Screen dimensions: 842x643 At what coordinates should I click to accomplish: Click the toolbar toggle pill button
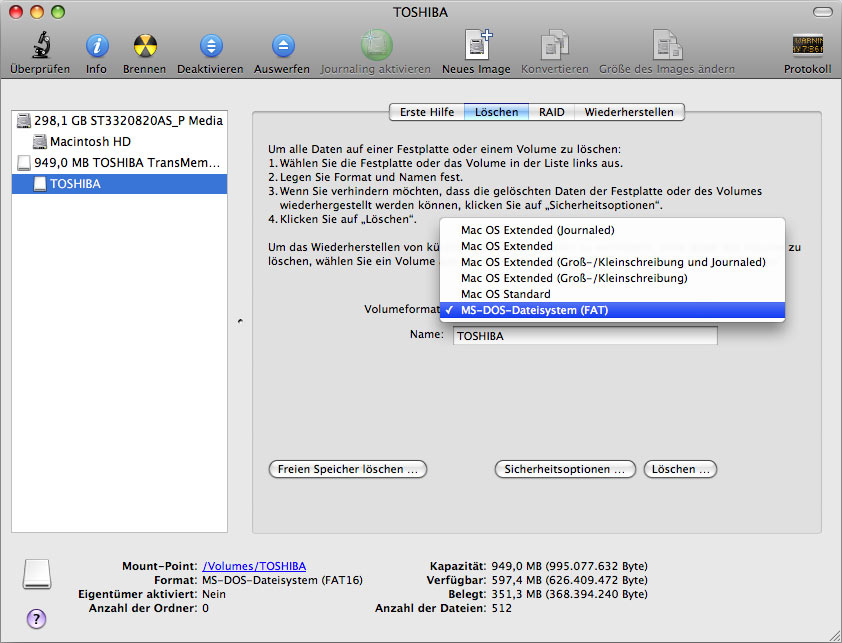(822, 12)
